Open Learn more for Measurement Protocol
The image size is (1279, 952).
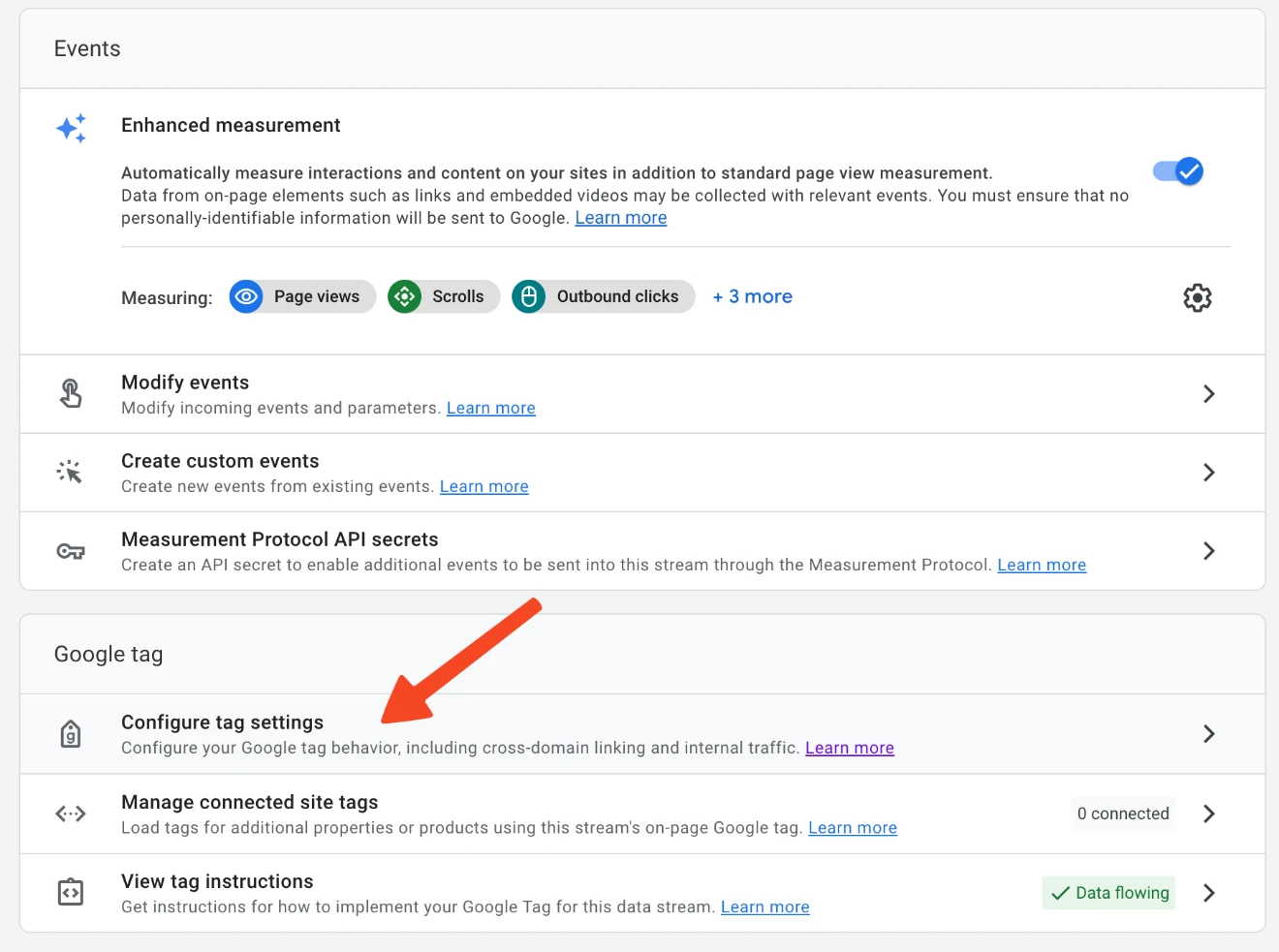pyautogui.click(x=1042, y=565)
